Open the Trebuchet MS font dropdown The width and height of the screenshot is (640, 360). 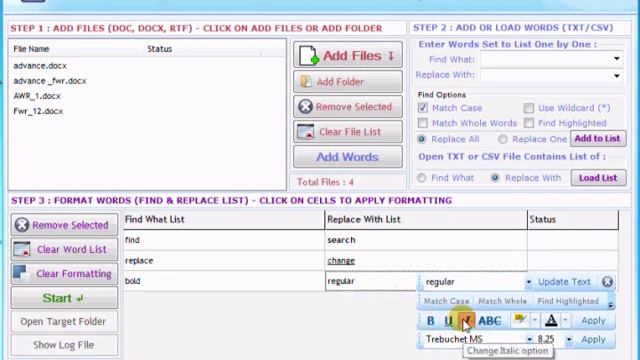click(x=529, y=340)
